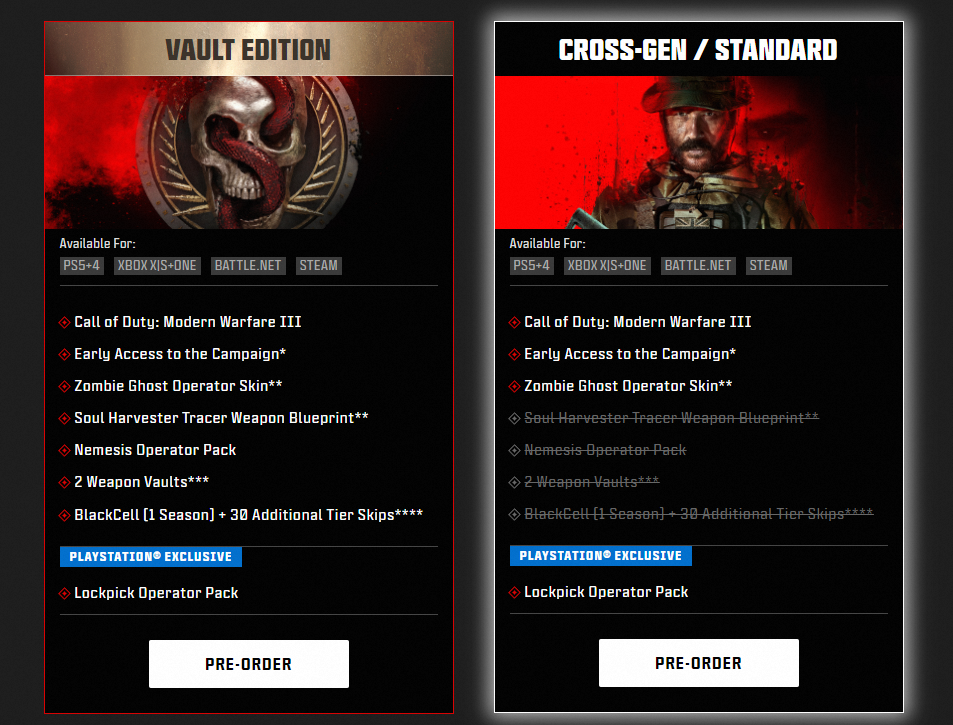Click the Captain Price standard edition image

coord(698,153)
